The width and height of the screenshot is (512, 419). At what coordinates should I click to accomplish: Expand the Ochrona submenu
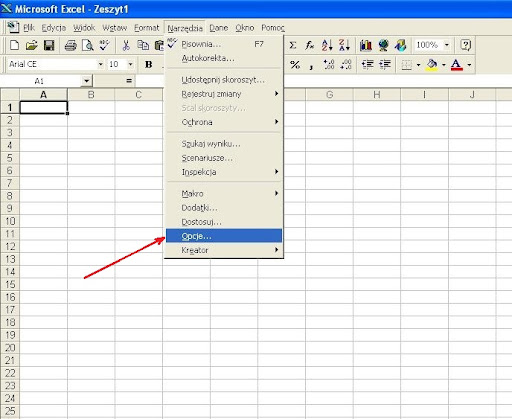(224, 122)
